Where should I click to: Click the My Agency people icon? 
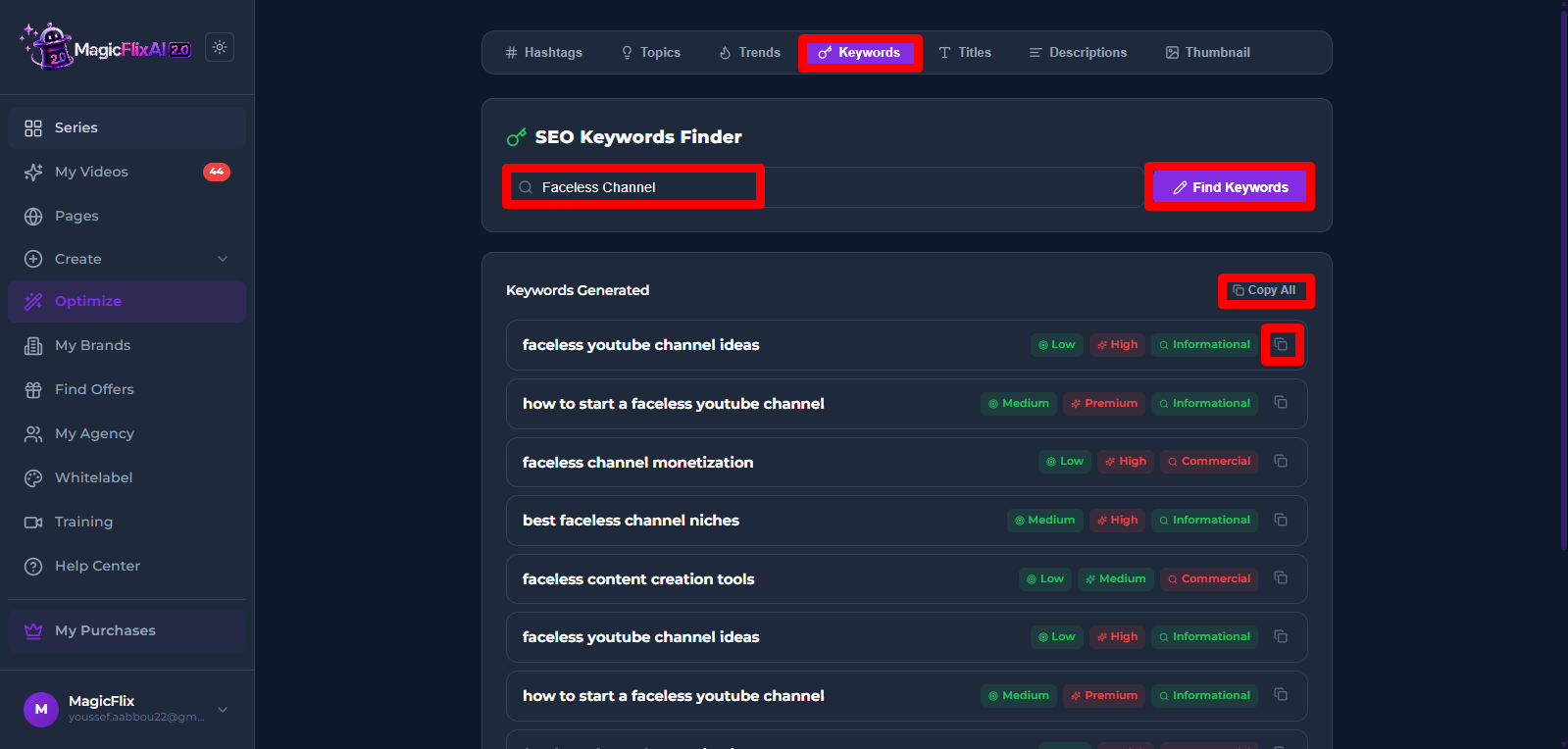(33, 433)
